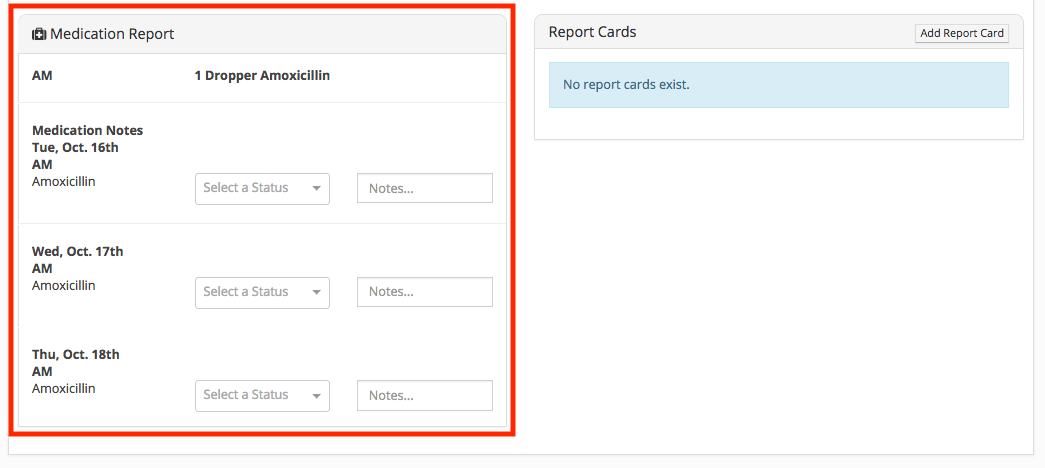
Task: Click the Amoxicillin label under Thu, Oct. 18th
Action: [x=64, y=388]
